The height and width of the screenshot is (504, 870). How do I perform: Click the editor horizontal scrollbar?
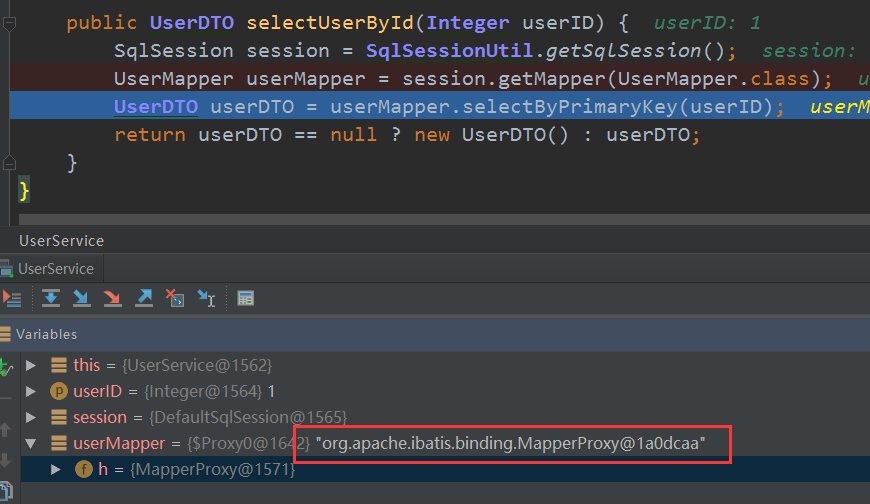444,219
